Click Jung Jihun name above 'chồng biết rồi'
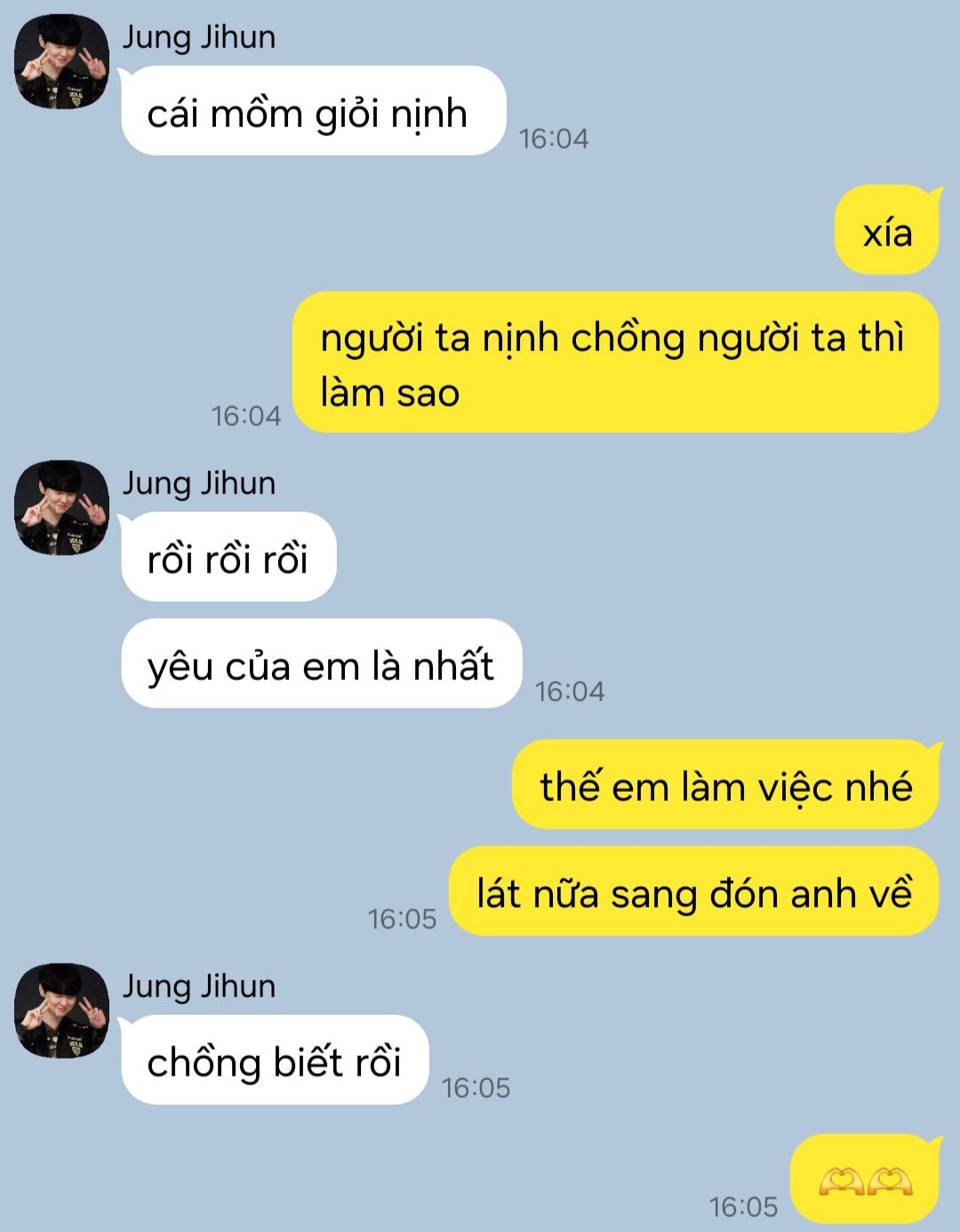Screen dimensions: 960x1232 (x=198, y=987)
